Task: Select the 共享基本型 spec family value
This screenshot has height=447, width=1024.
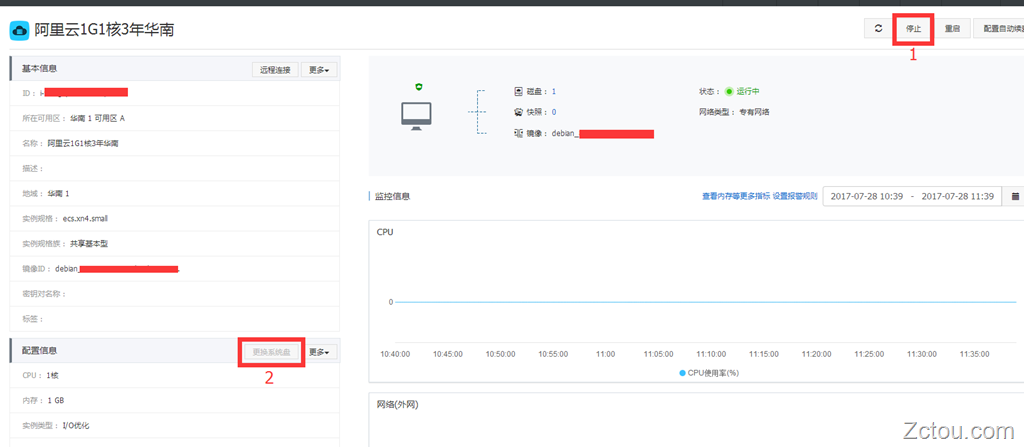Action: point(89,244)
